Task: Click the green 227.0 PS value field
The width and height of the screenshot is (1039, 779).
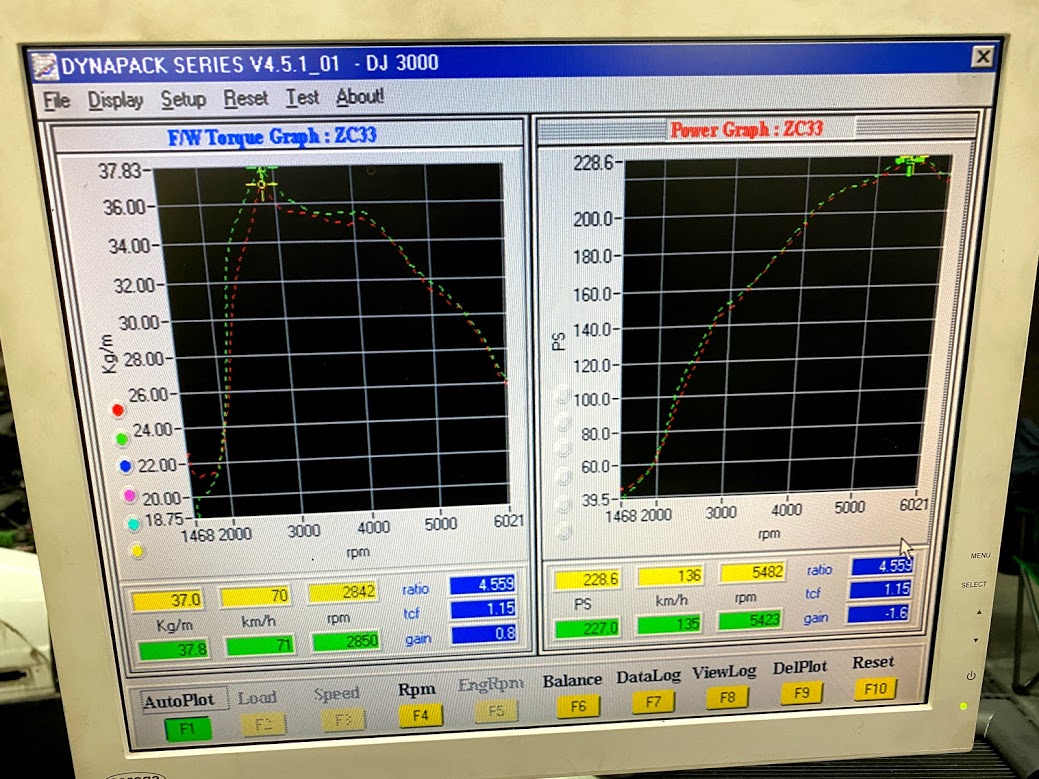Action: point(588,627)
